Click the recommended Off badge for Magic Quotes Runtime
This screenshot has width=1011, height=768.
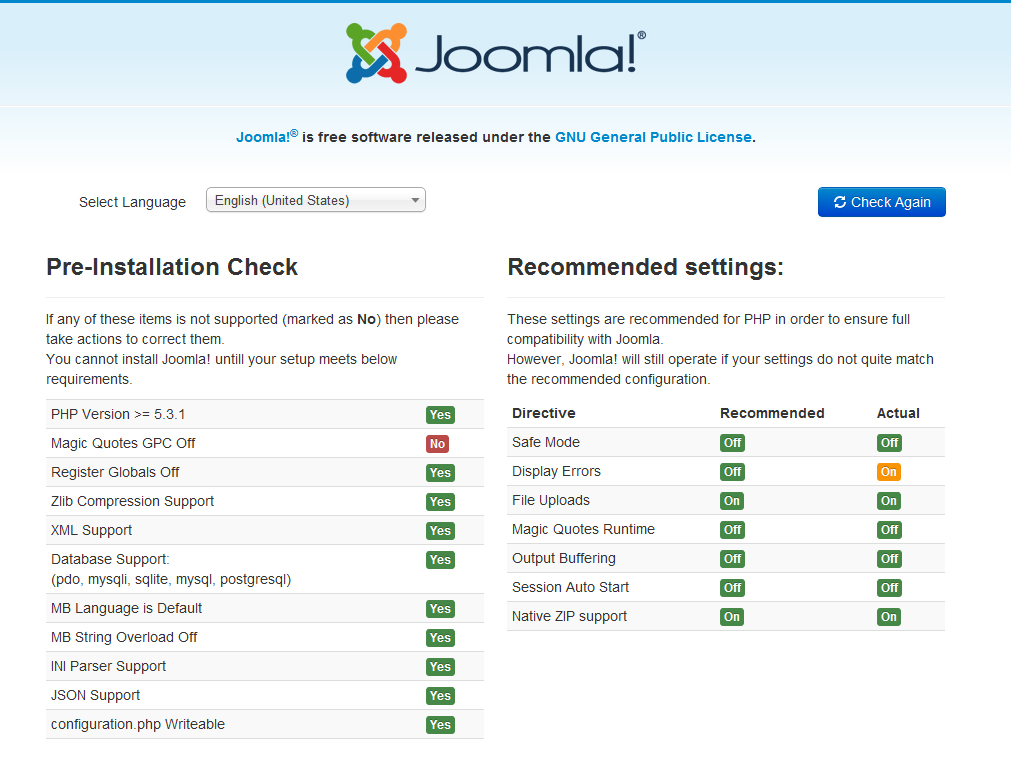(x=732, y=530)
